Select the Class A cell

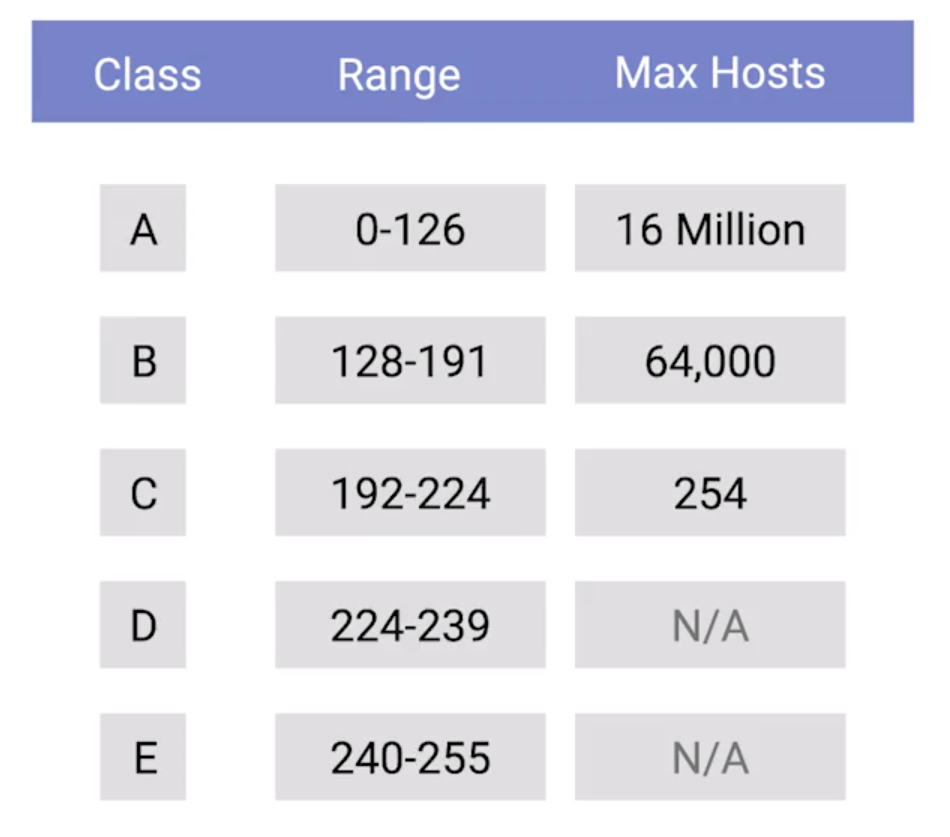[x=143, y=229]
